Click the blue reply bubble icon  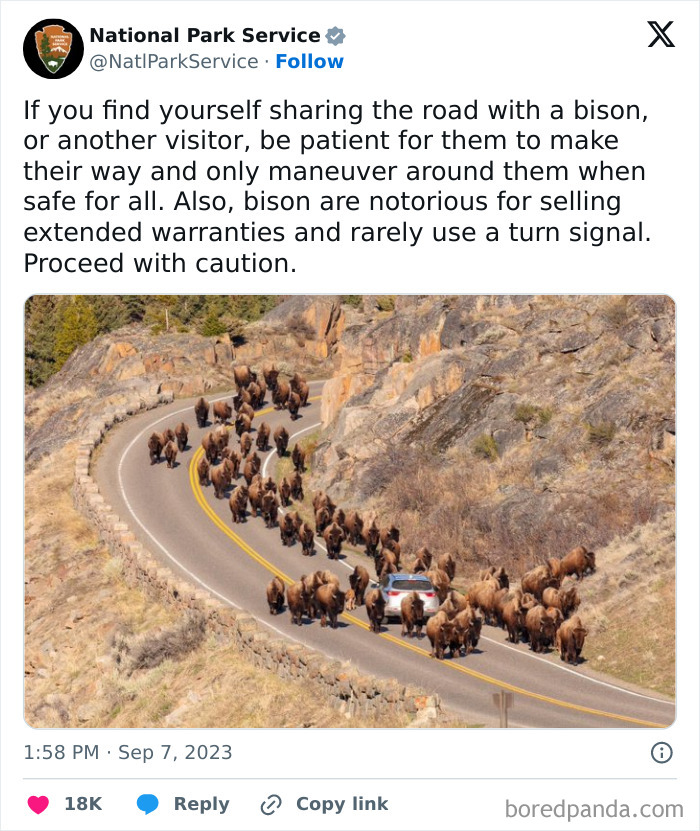point(146,803)
